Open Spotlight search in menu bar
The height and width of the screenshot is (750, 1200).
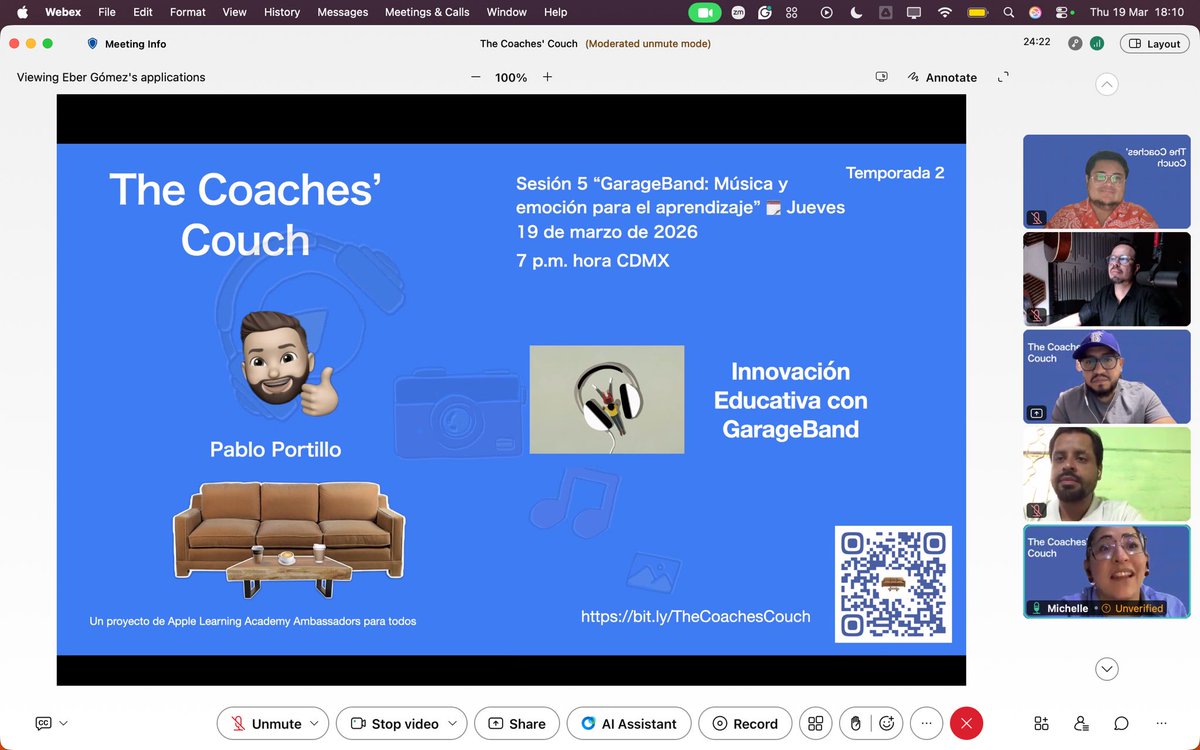pos(1008,12)
